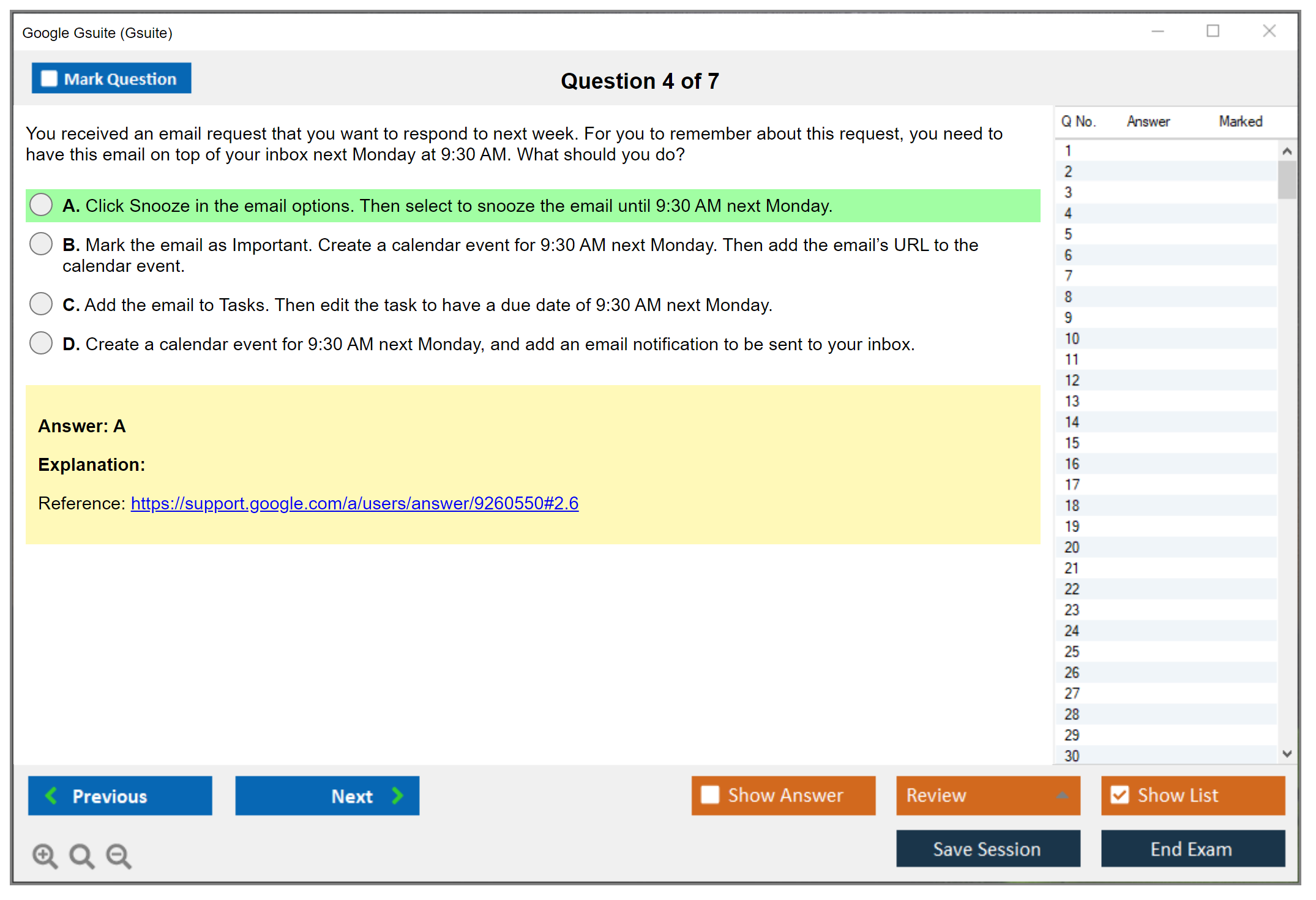Open the Review dropdown menu

(987, 795)
